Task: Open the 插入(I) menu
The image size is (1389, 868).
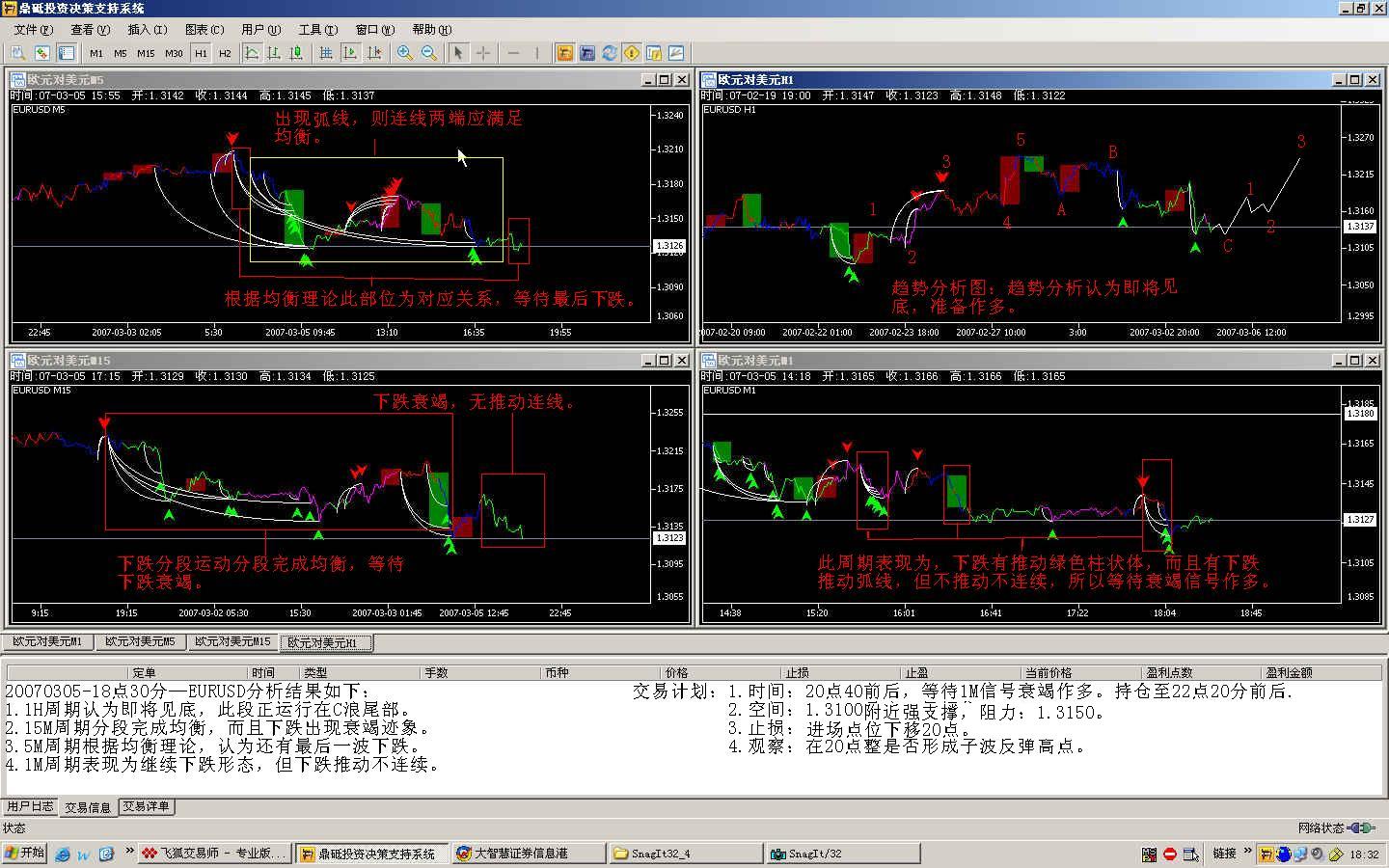Action: [147, 30]
